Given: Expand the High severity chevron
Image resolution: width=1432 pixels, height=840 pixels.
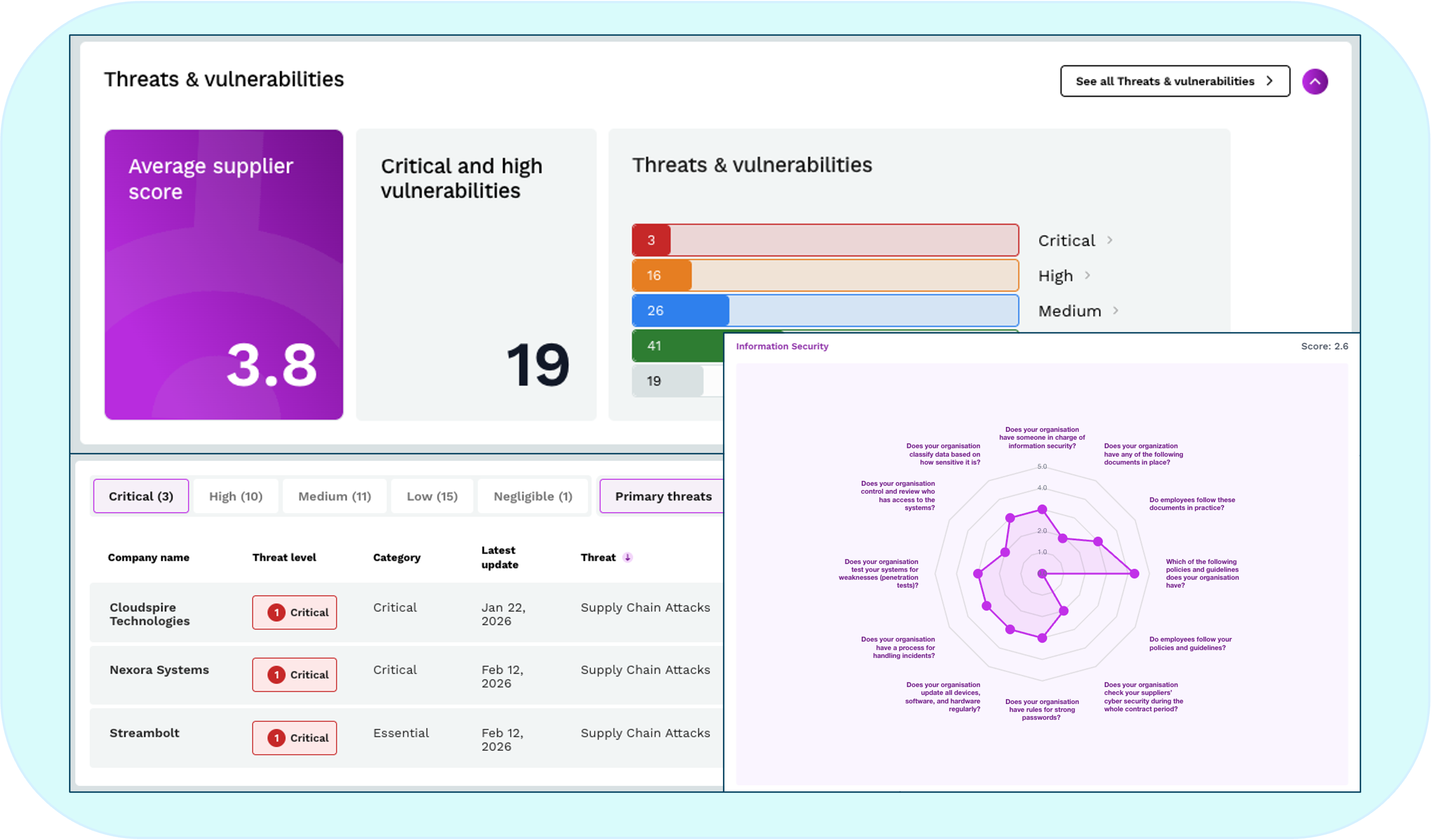Looking at the screenshot, I should [1087, 276].
